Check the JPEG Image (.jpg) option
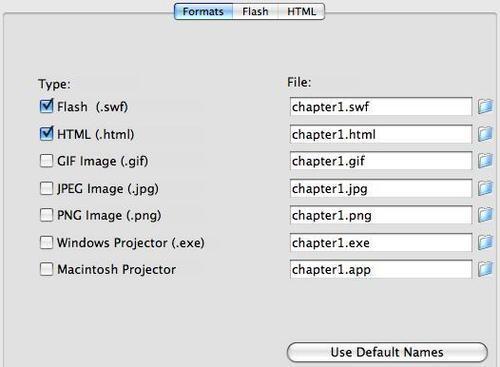This screenshot has width=500, height=367. pyautogui.click(x=46, y=188)
